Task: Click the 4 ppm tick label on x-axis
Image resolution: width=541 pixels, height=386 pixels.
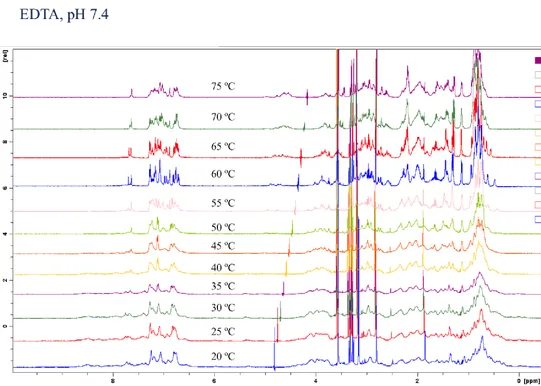Action: 316,381
